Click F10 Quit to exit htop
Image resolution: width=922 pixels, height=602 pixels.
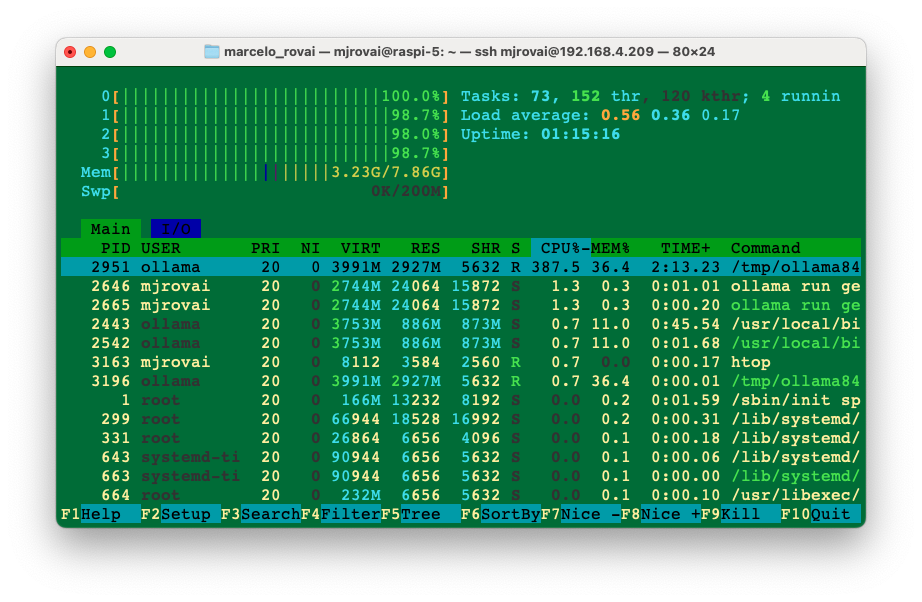830,514
